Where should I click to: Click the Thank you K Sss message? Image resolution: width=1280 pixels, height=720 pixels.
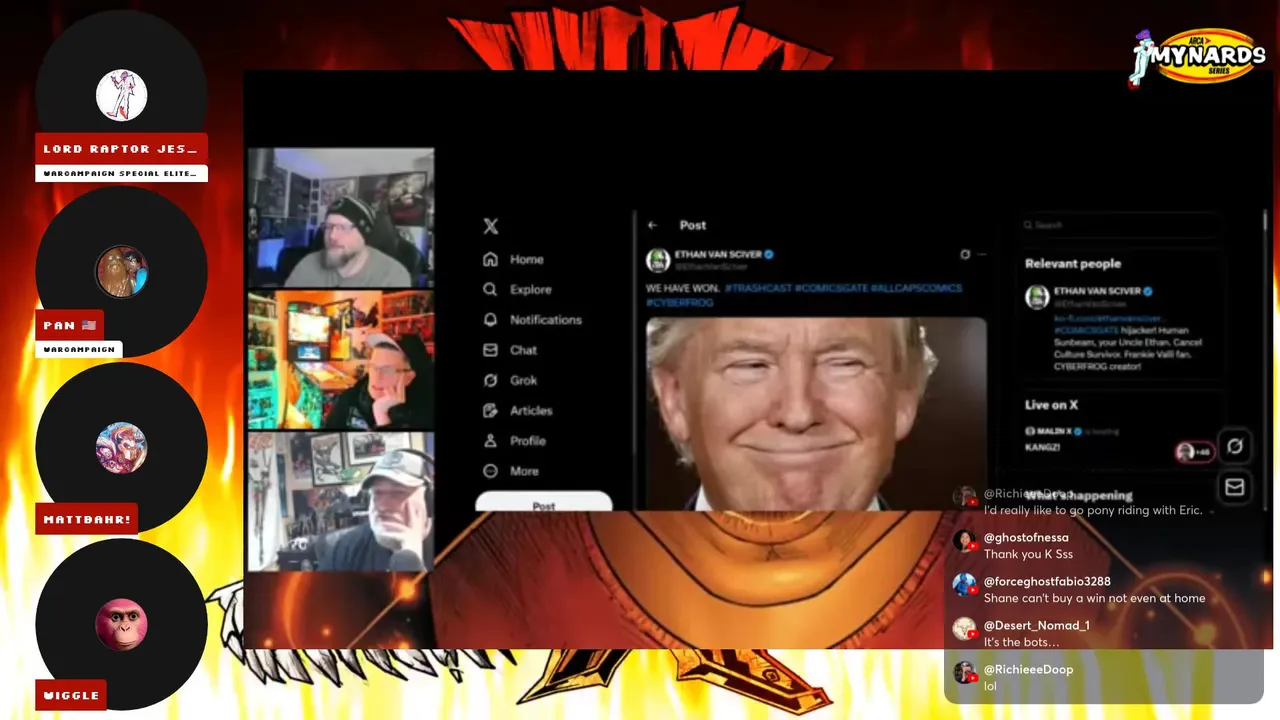[1028, 554]
